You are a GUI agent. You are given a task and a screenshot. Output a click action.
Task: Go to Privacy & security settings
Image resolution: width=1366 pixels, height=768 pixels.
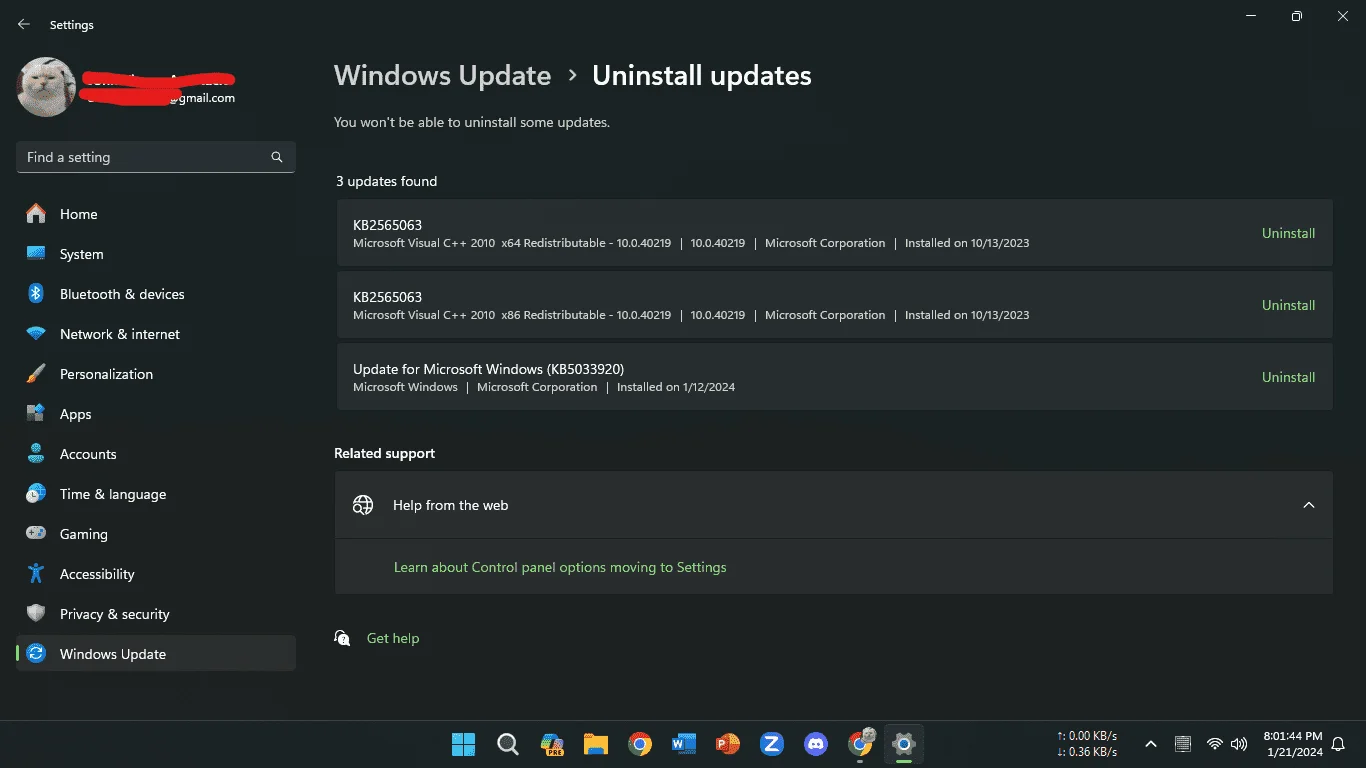click(156, 614)
